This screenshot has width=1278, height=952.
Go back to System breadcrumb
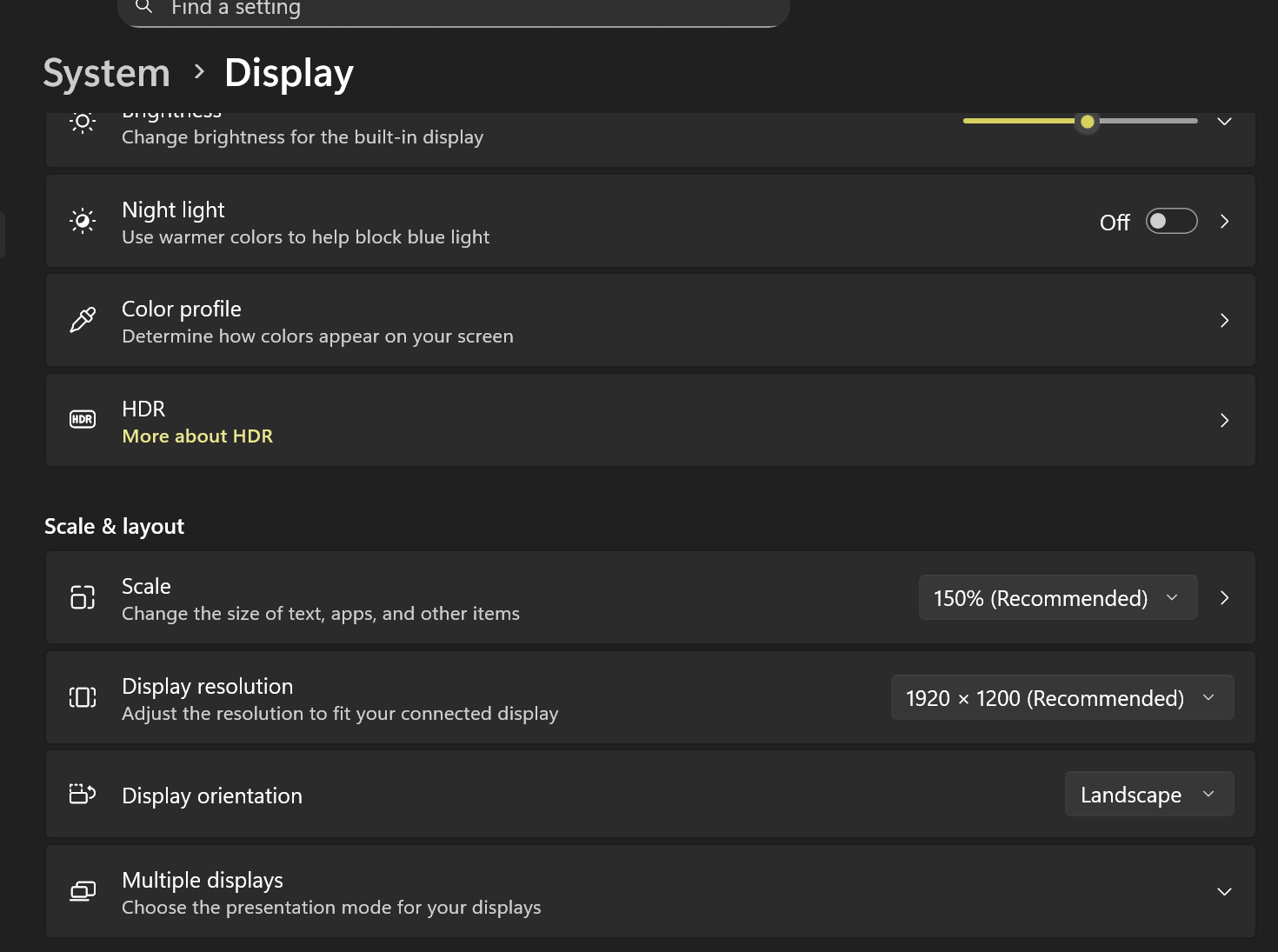(x=106, y=73)
